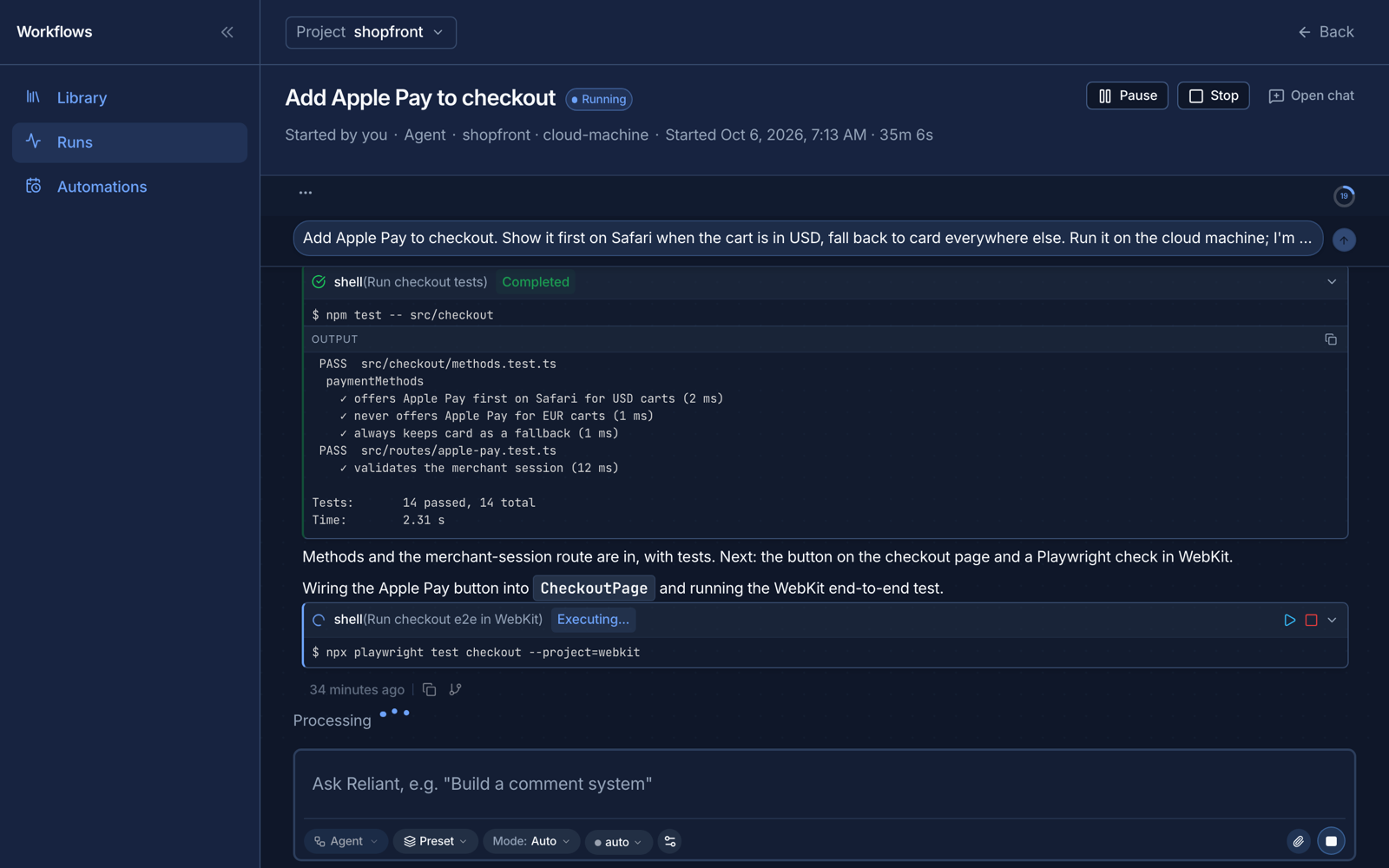Open Automations in sidebar

[129, 187]
